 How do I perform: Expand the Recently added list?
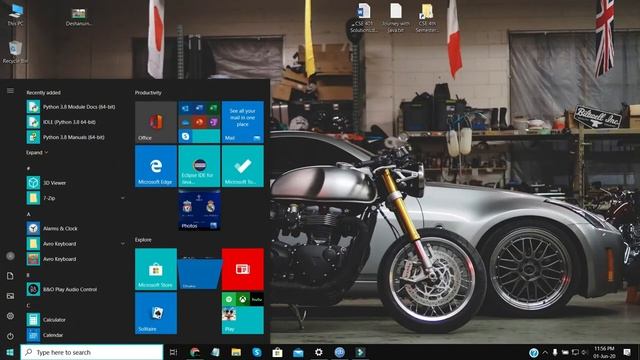point(37,152)
